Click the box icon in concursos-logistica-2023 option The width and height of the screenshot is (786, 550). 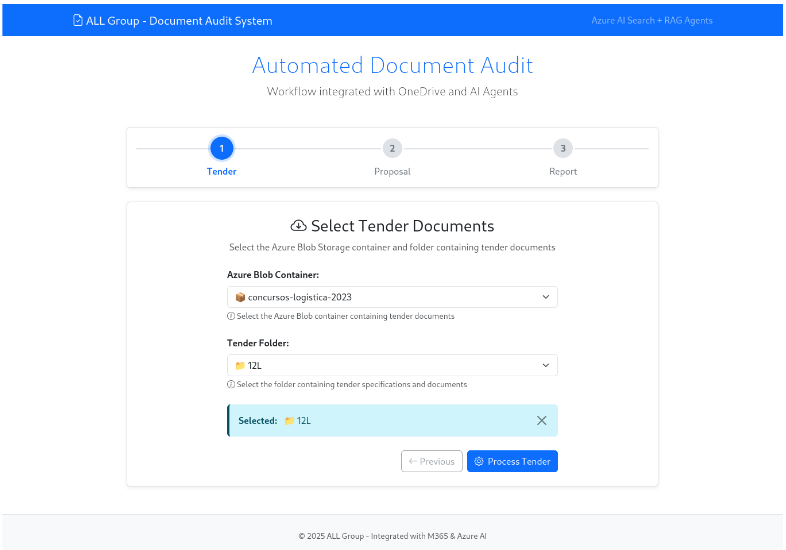pos(240,297)
